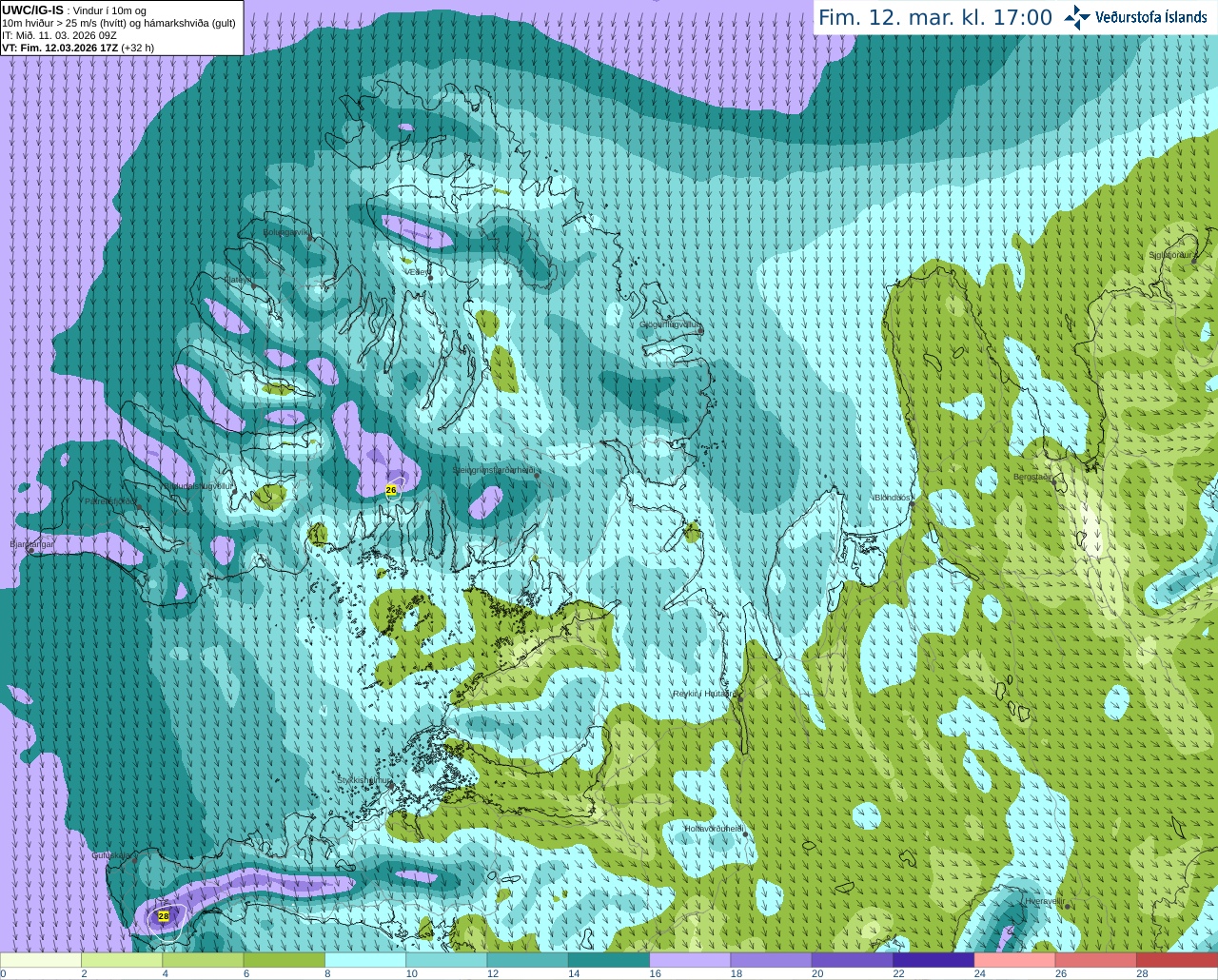Click the Siglufjörður label text
The width and height of the screenshot is (1218, 980).
click(1171, 255)
